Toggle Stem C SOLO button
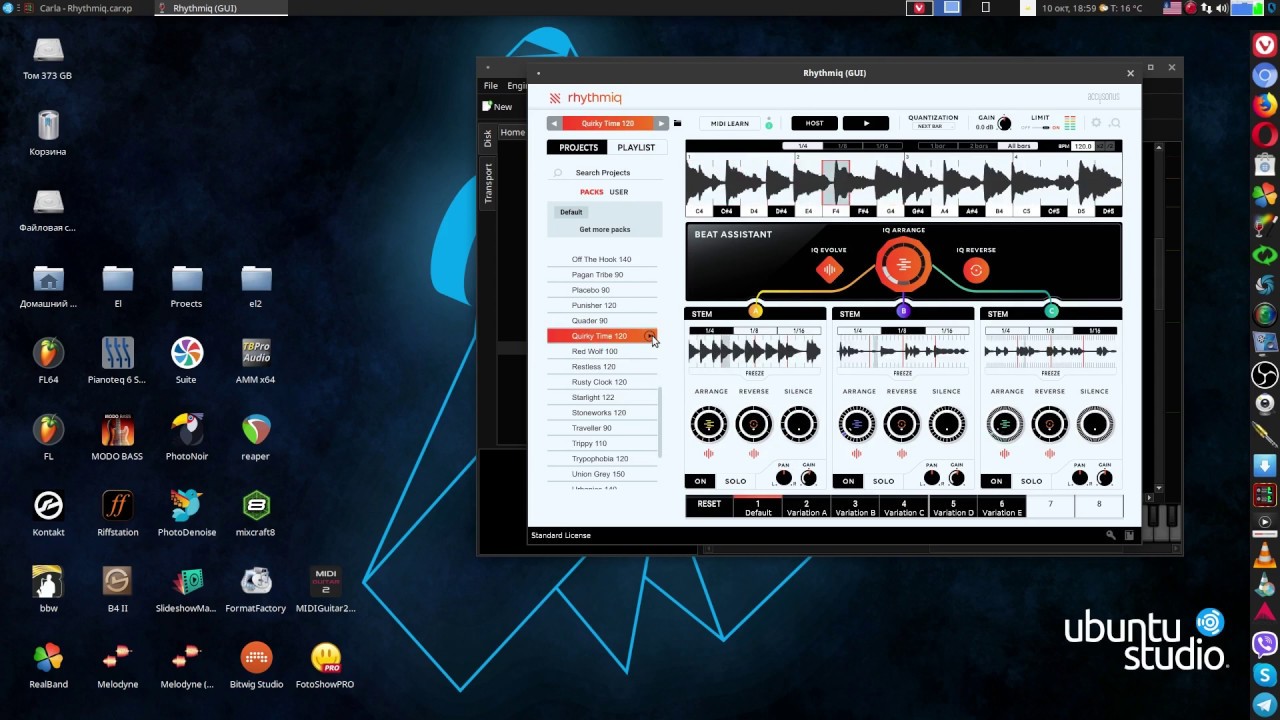 point(1031,481)
